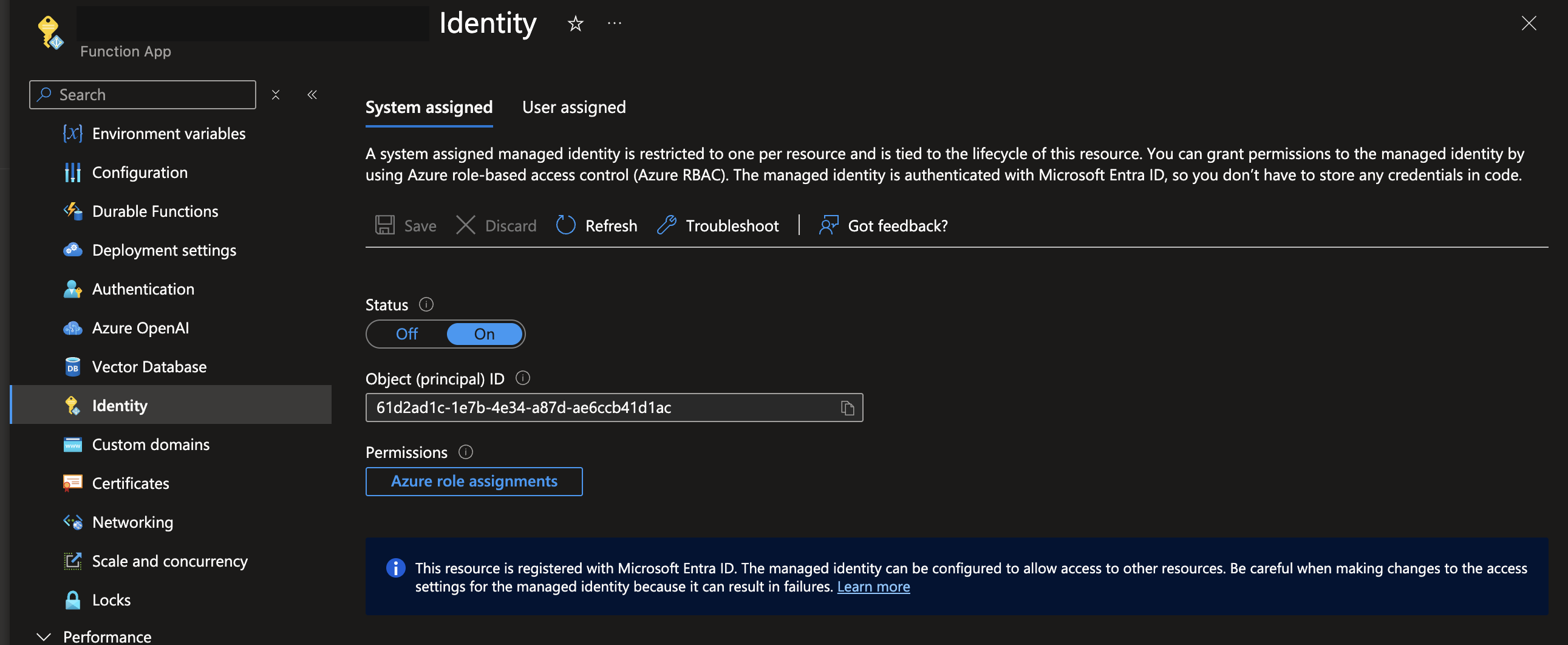Set system assigned identity status On
This screenshot has width=1568, height=645.
485,334
